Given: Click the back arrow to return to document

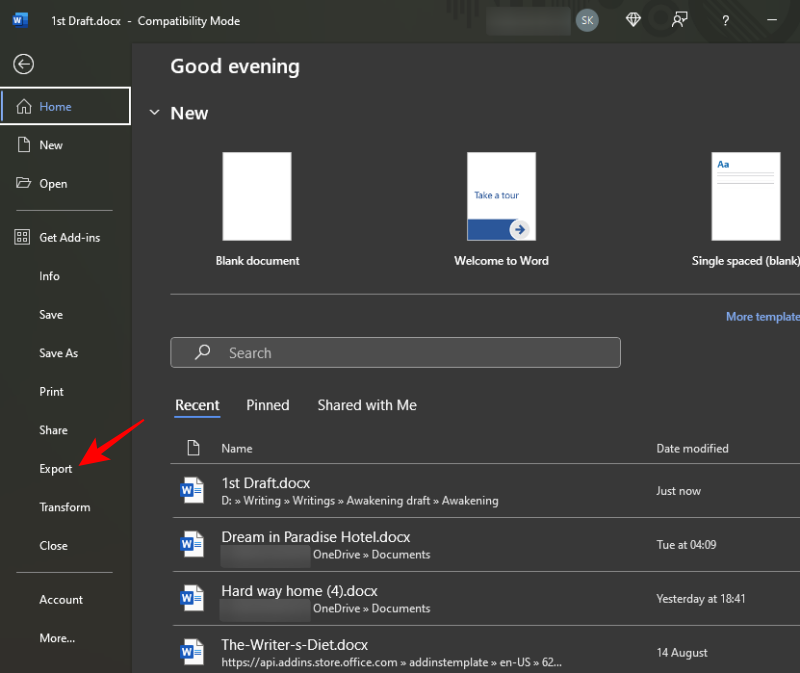Looking at the screenshot, I should (x=23, y=64).
